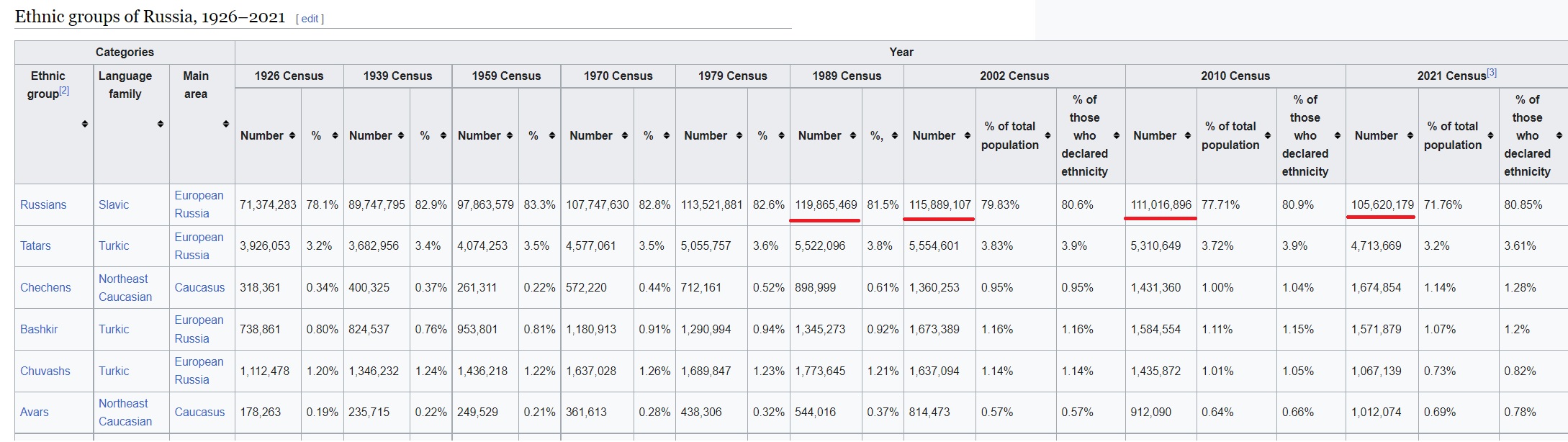Sort 2002 Census % of total population arrows
This screenshot has width=1568, height=442.
point(1047,136)
